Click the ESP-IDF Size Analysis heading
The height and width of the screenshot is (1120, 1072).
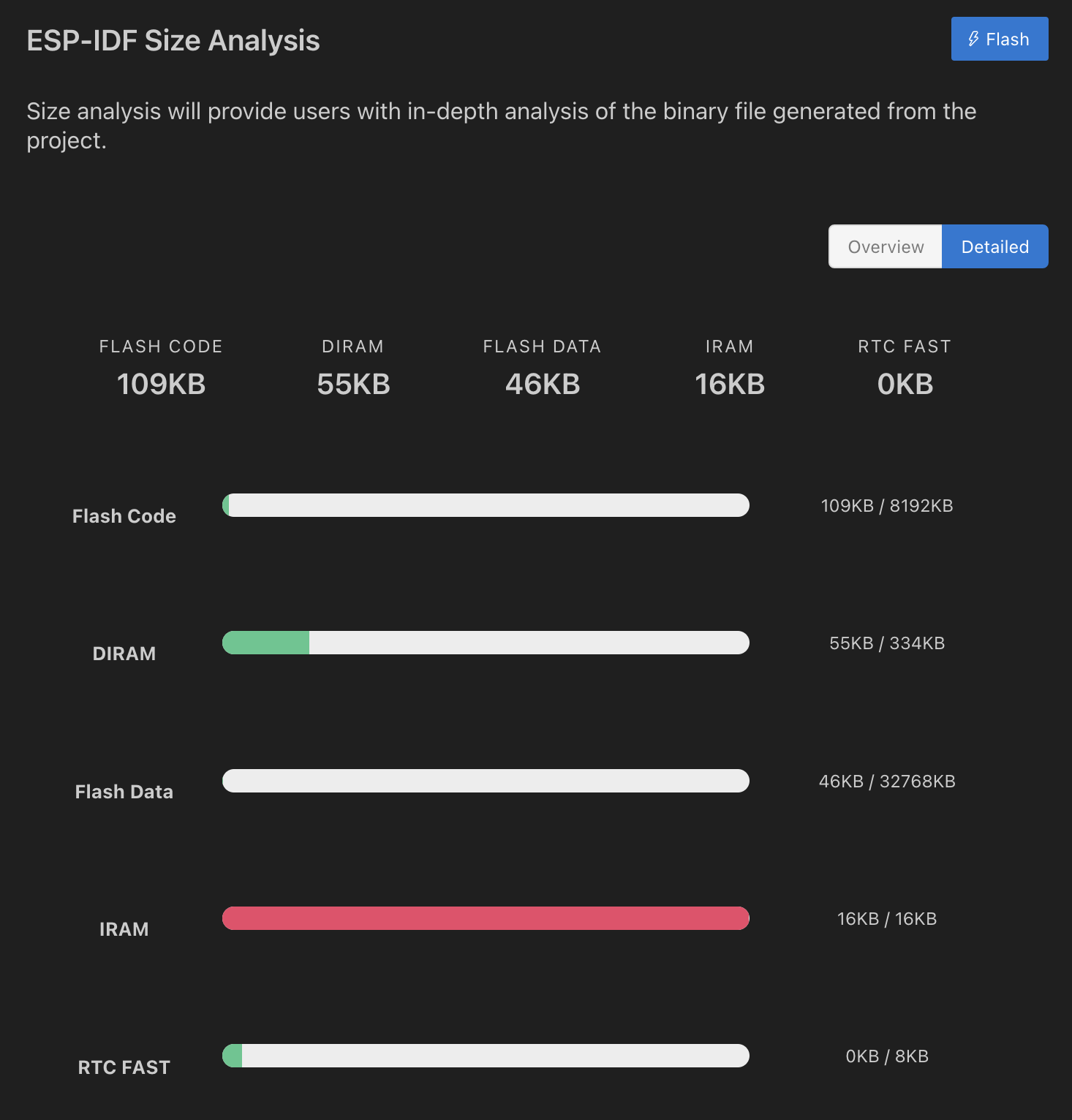coord(173,40)
